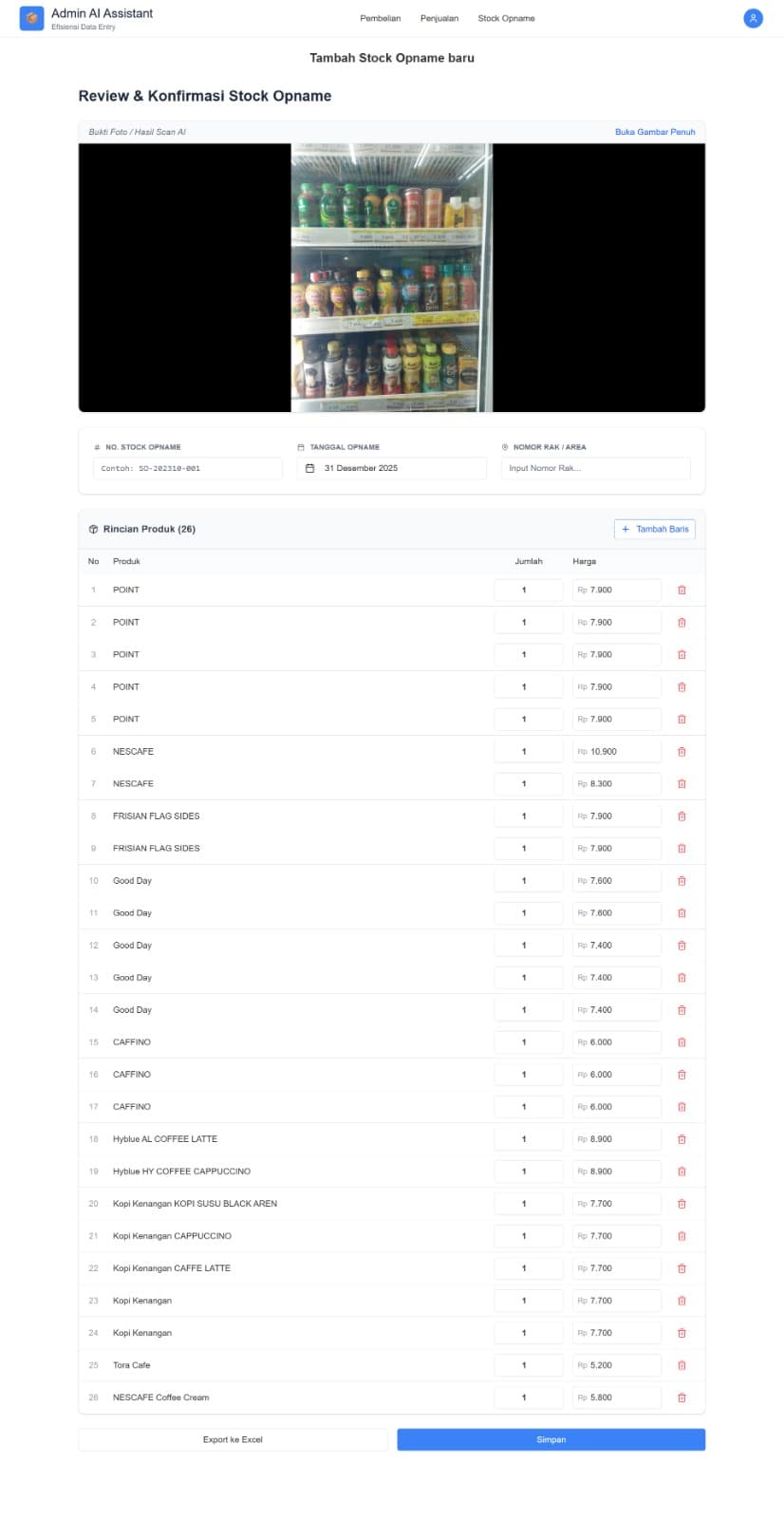784x1519 pixels.
Task: Click Review & Konfirmasi Stock Opname heading
Action: (205, 96)
